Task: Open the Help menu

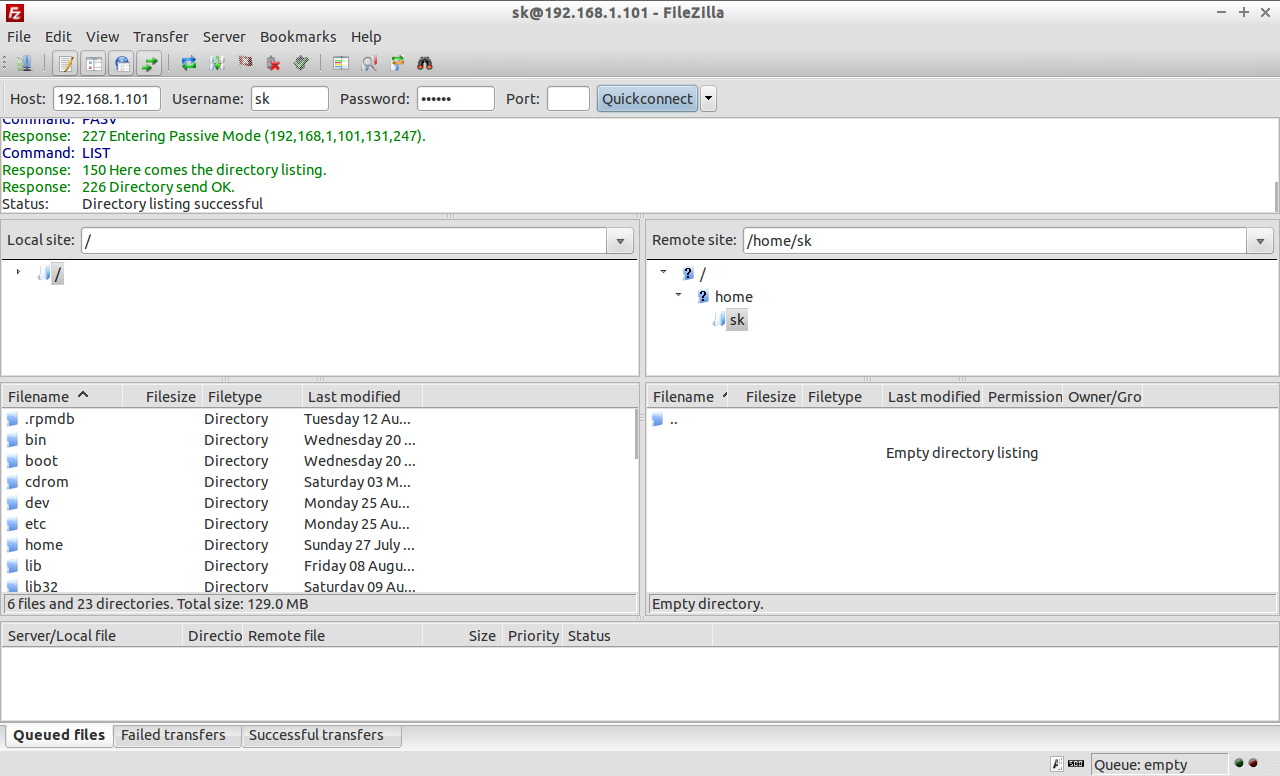Action: [x=366, y=37]
